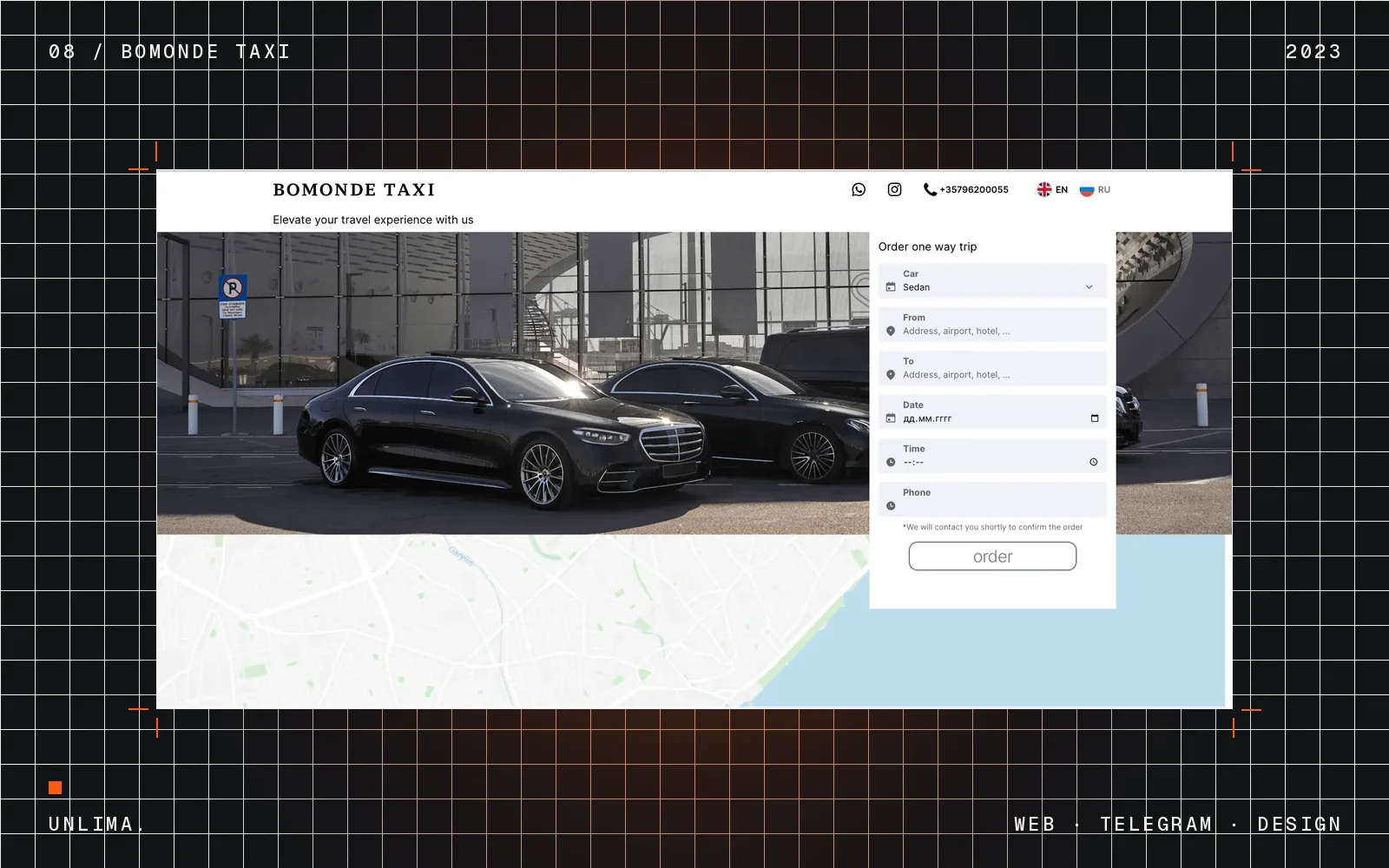Click the To address input field
The width and height of the screenshot is (1389, 868).
click(x=992, y=368)
